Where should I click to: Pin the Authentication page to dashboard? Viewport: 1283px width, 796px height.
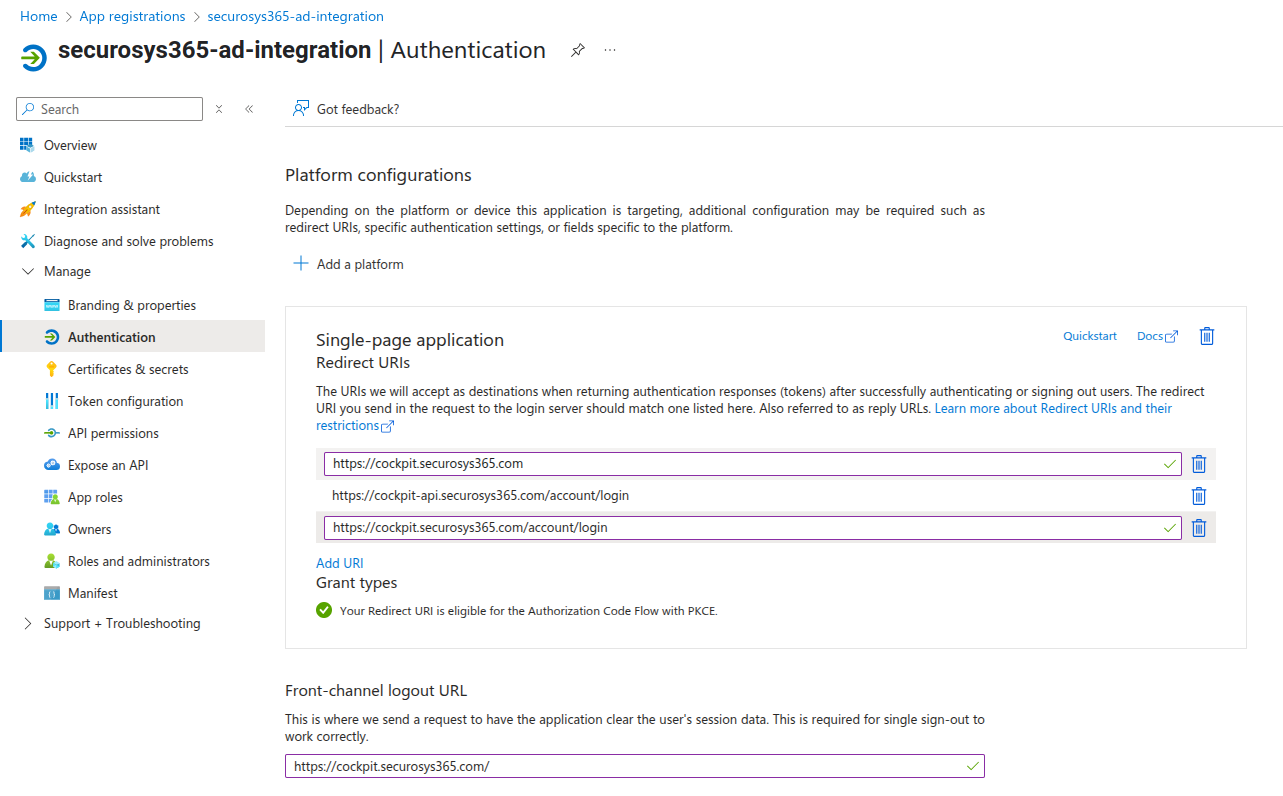[x=577, y=50]
